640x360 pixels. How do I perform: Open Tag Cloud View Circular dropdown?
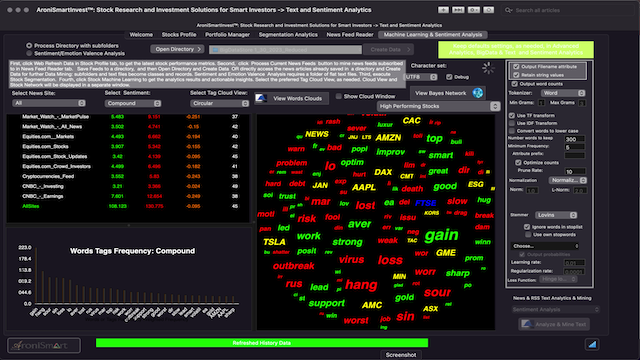[x=219, y=104]
